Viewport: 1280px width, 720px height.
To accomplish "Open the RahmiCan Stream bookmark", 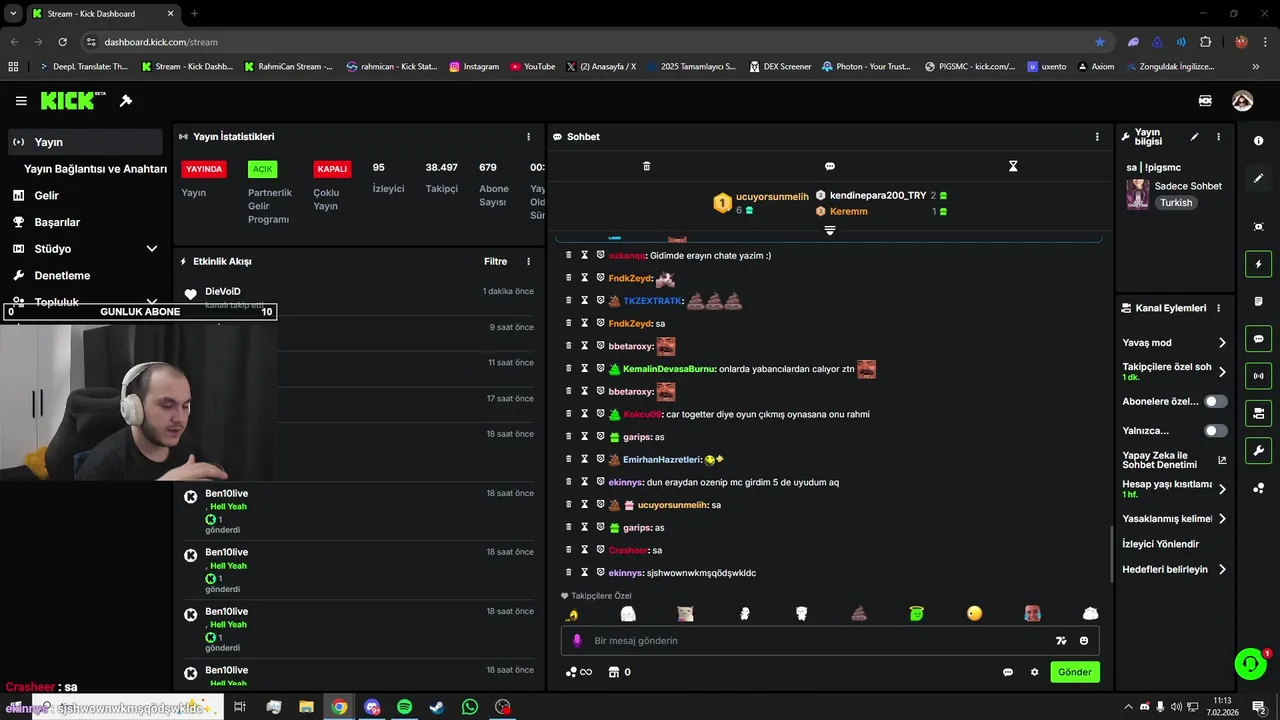I will [x=289, y=67].
